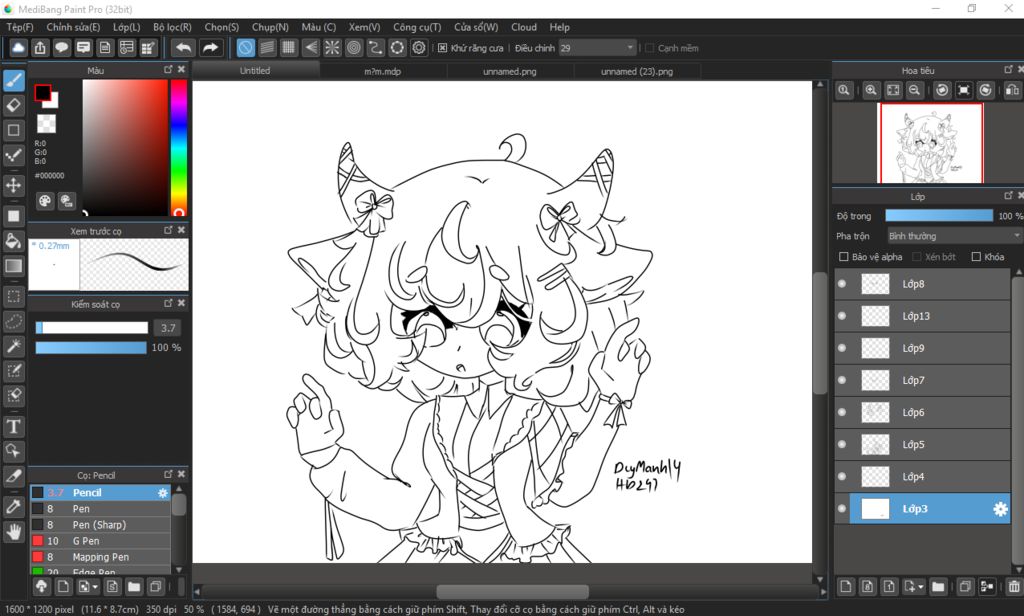Select the Eraser tool
The width and height of the screenshot is (1024, 616).
point(14,105)
